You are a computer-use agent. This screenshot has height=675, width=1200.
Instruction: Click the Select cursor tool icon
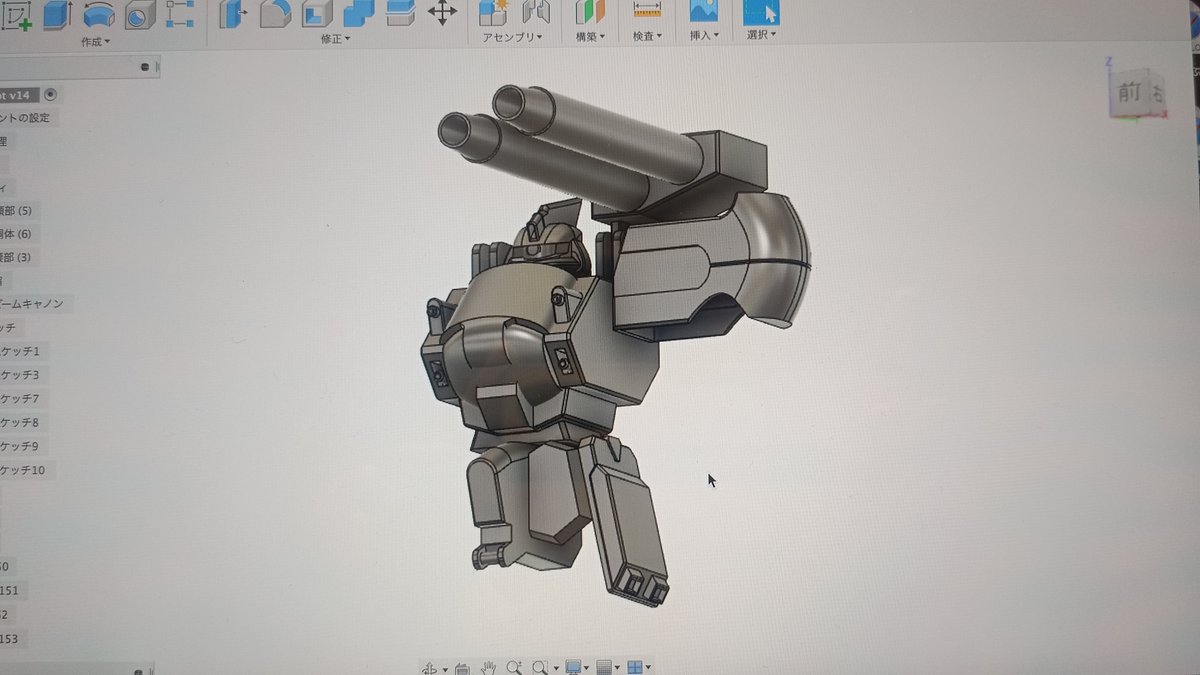(762, 11)
